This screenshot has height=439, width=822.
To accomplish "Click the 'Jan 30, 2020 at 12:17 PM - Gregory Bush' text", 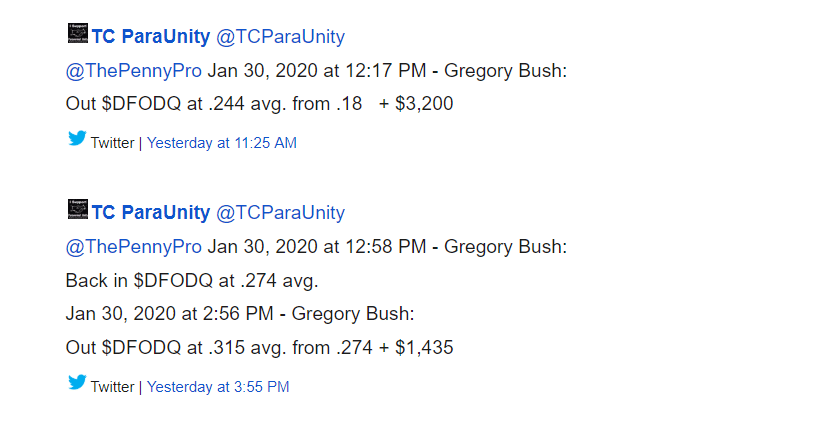I will click(x=387, y=71).
